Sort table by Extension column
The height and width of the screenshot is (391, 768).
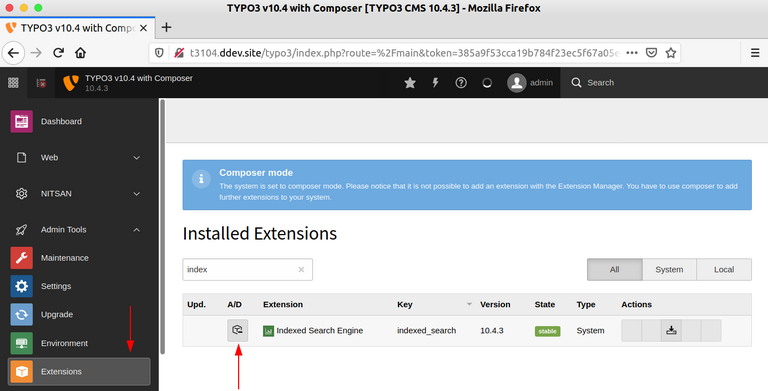(283, 304)
